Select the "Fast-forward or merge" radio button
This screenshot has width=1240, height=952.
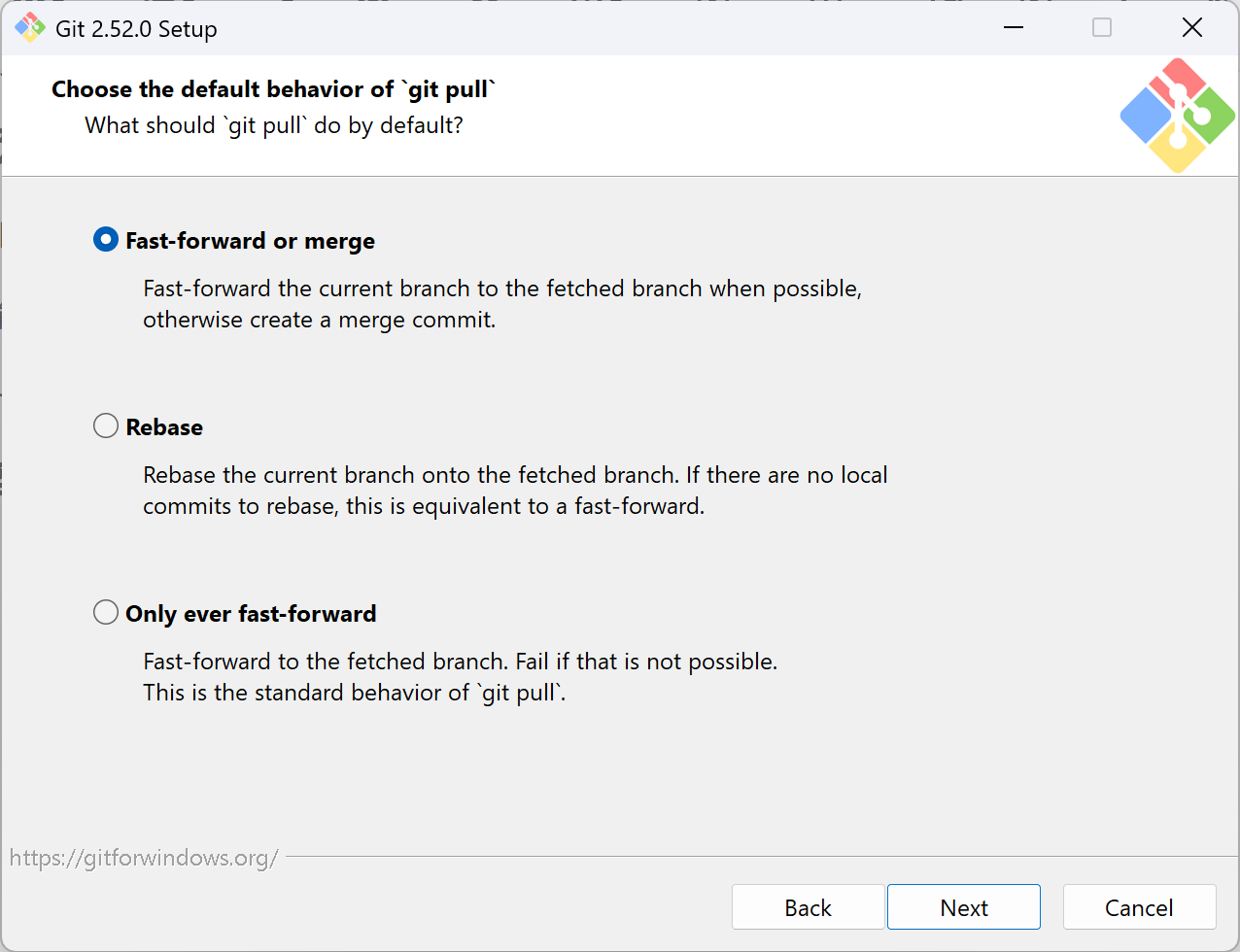[233, 240]
